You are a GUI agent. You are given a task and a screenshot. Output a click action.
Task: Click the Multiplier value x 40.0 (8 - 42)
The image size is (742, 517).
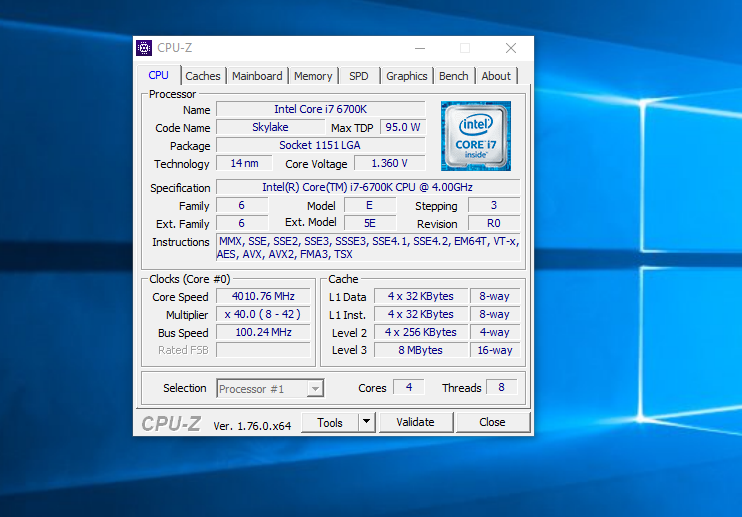point(263,314)
